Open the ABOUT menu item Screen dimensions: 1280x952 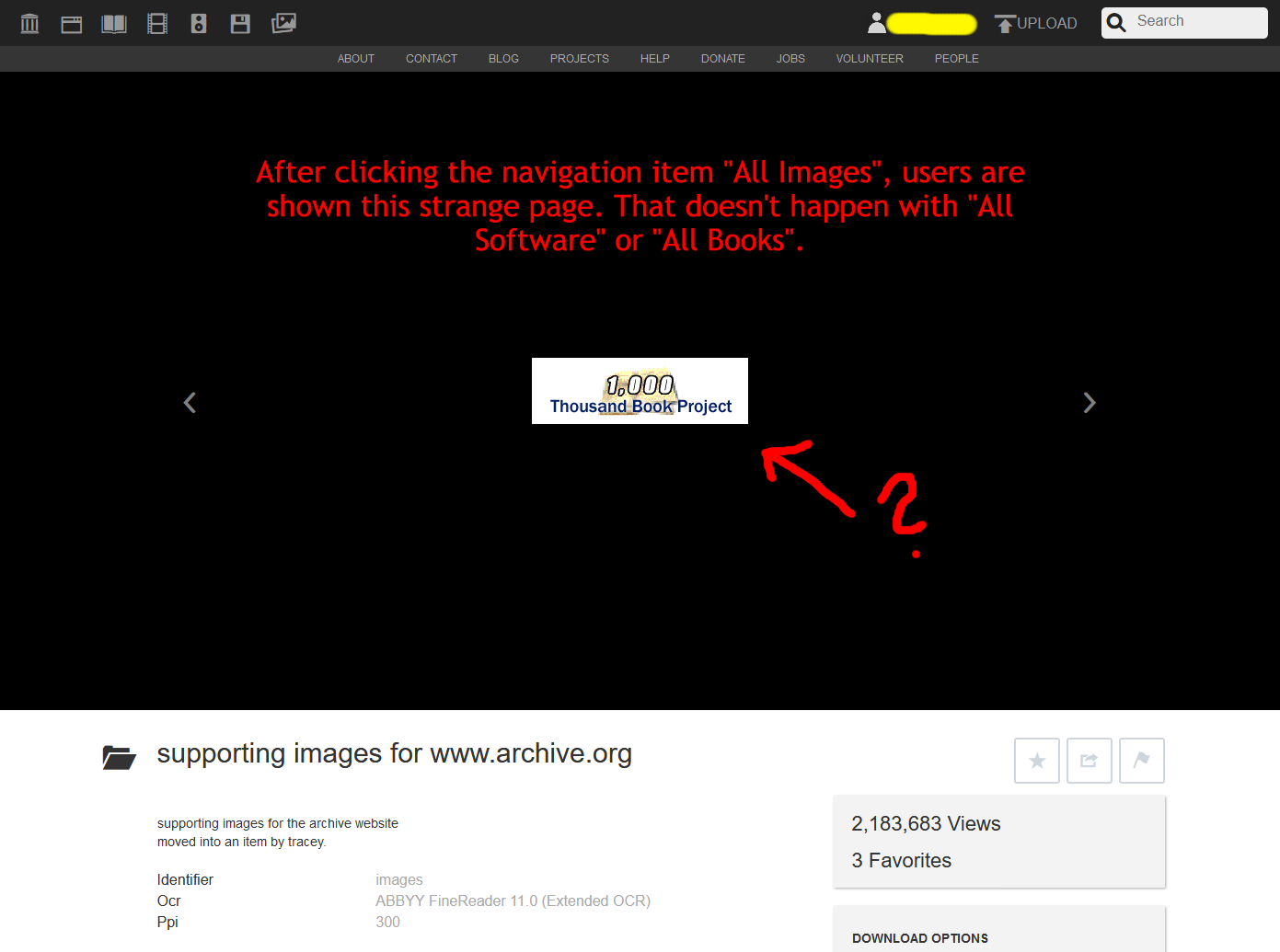[x=356, y=59]
